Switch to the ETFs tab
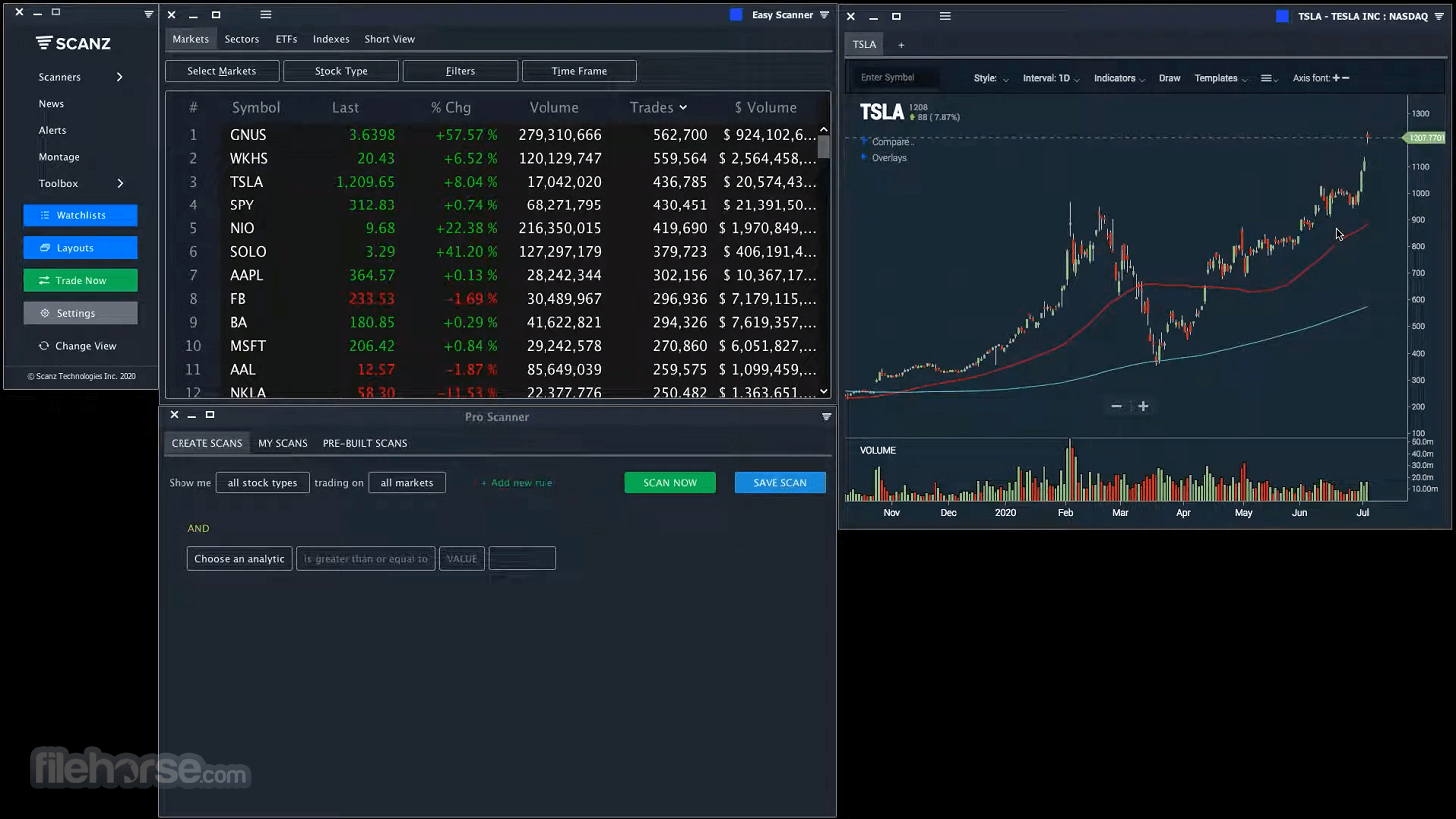 click(x=286, y=39)
